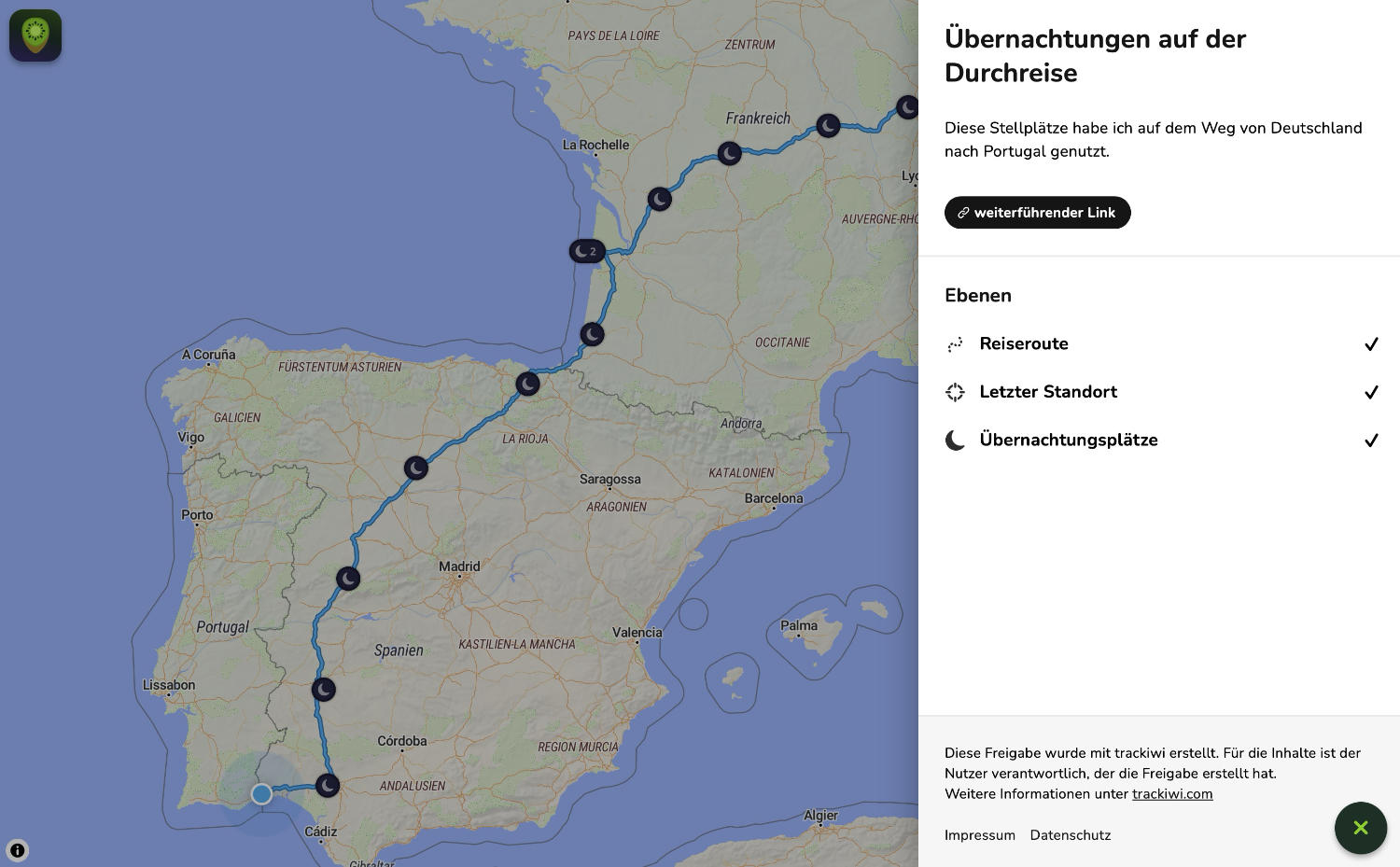Click the last location circle in southern Portugal
This screenshot has width=1400, height=867.
[x=261, y=794]
